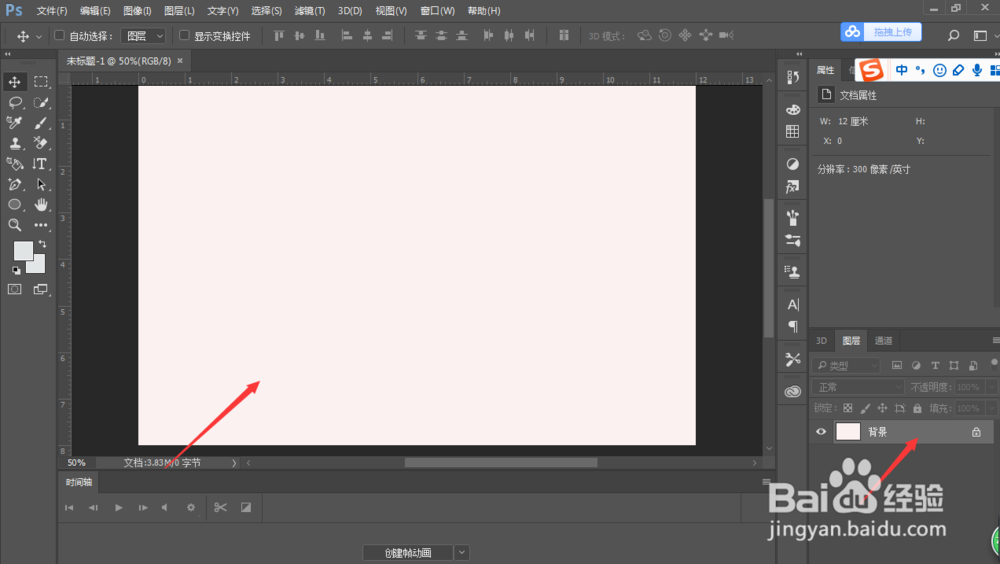This screenshot has width=1000, height=564.
Task: Open the Move tool preset picker arrow
Action: (x=38, y=36)
